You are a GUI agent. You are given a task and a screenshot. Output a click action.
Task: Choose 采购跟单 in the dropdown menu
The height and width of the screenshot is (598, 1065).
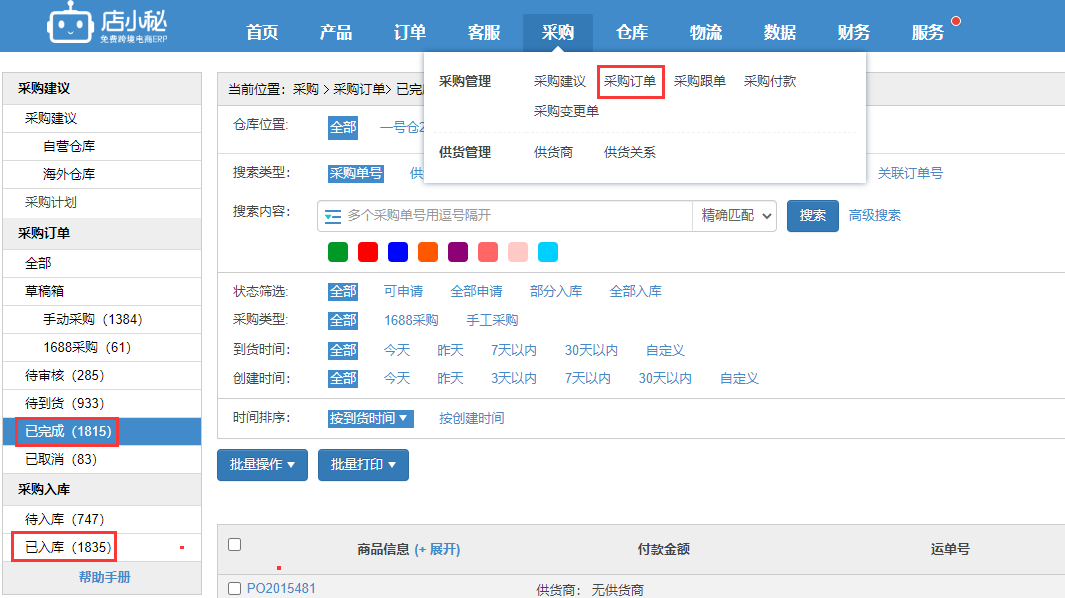[x=700, y=82]
